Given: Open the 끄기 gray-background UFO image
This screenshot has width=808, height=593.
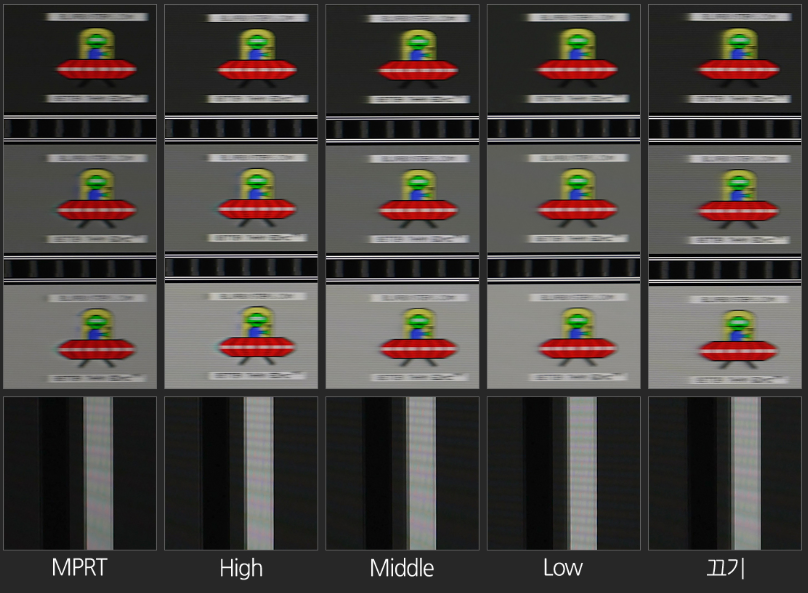Looking at the screenshot, I should pyautogui.click(x=725, y=200).
